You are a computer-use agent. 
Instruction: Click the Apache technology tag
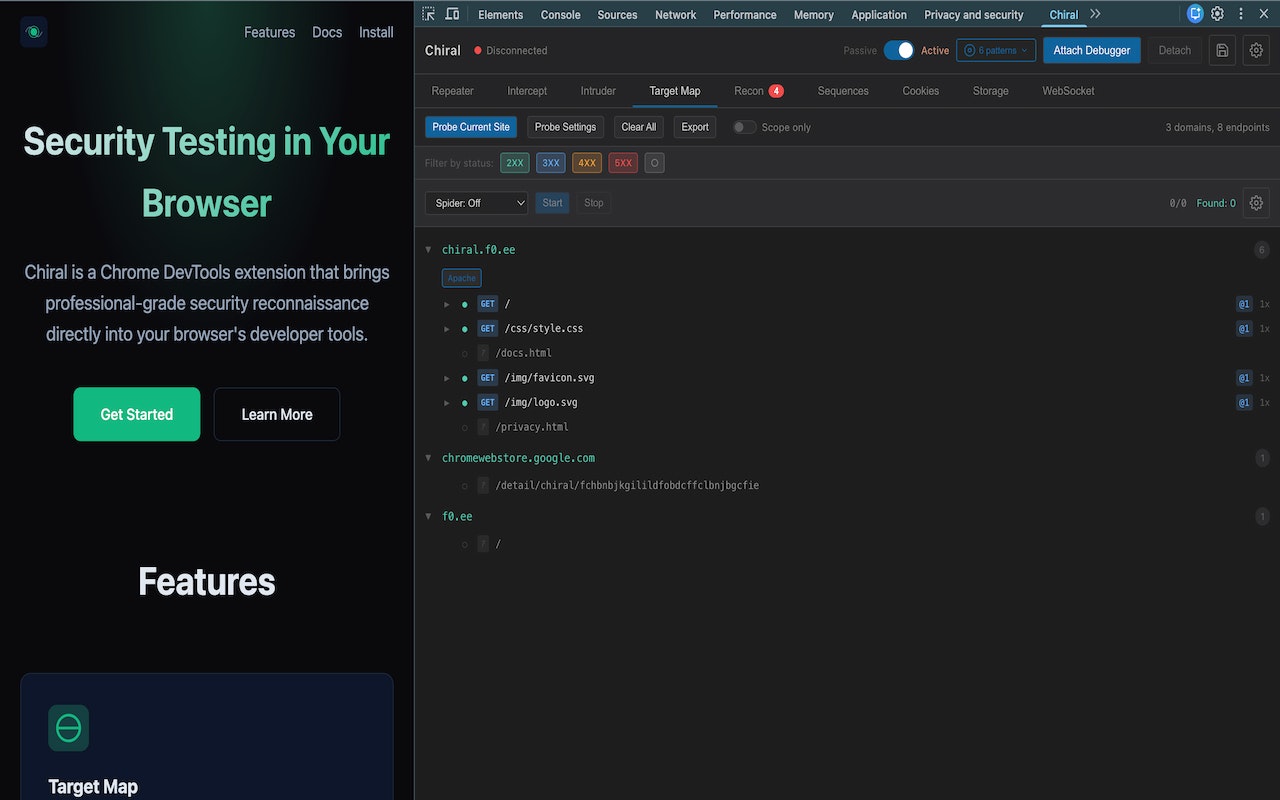click(462, 278)
